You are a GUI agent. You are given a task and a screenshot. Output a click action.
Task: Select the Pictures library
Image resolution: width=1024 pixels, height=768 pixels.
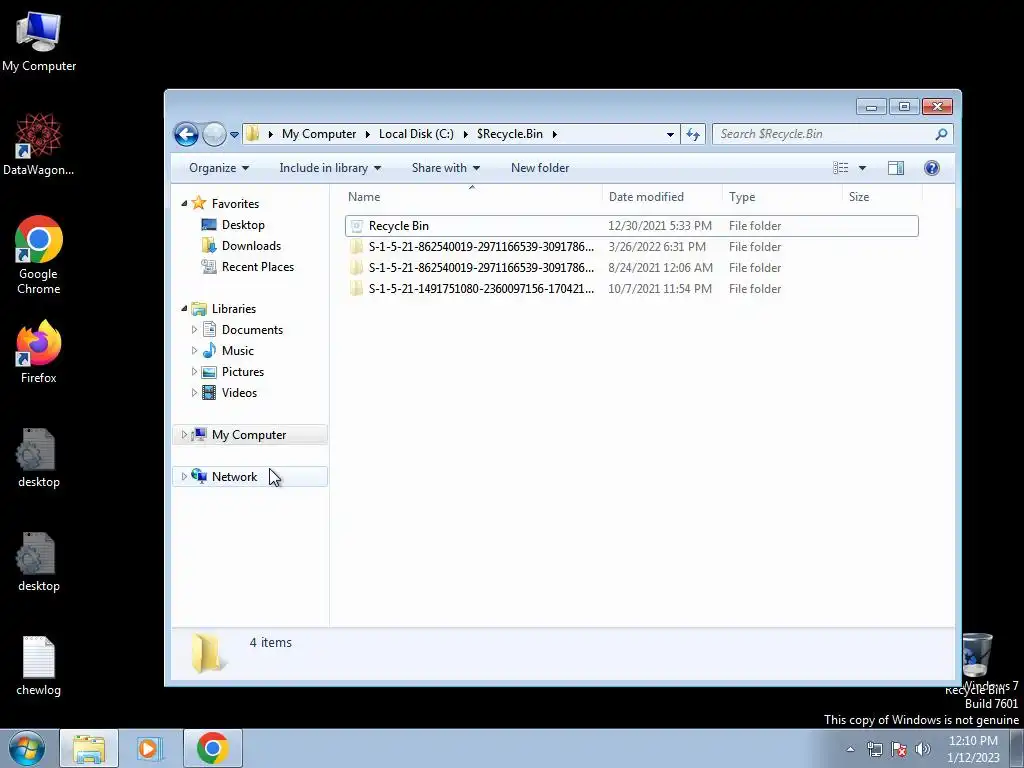[x=242, y=372]
